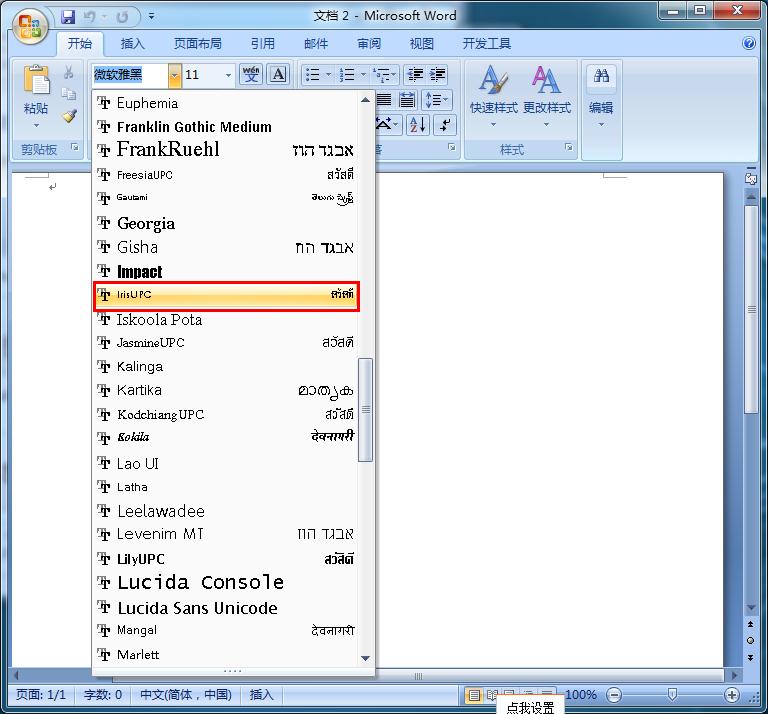
Task: Open Change Styles menu
Action: click(547, 95)
